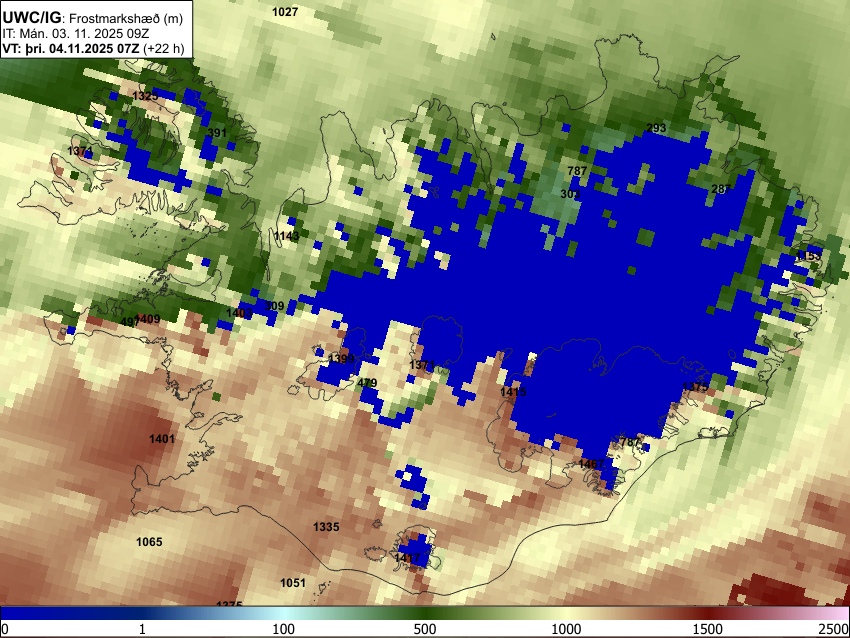Image resolution: width=850 pixels, height=638 pixels.
Task: Click the map value "1153"
Action: pos(808,256)
